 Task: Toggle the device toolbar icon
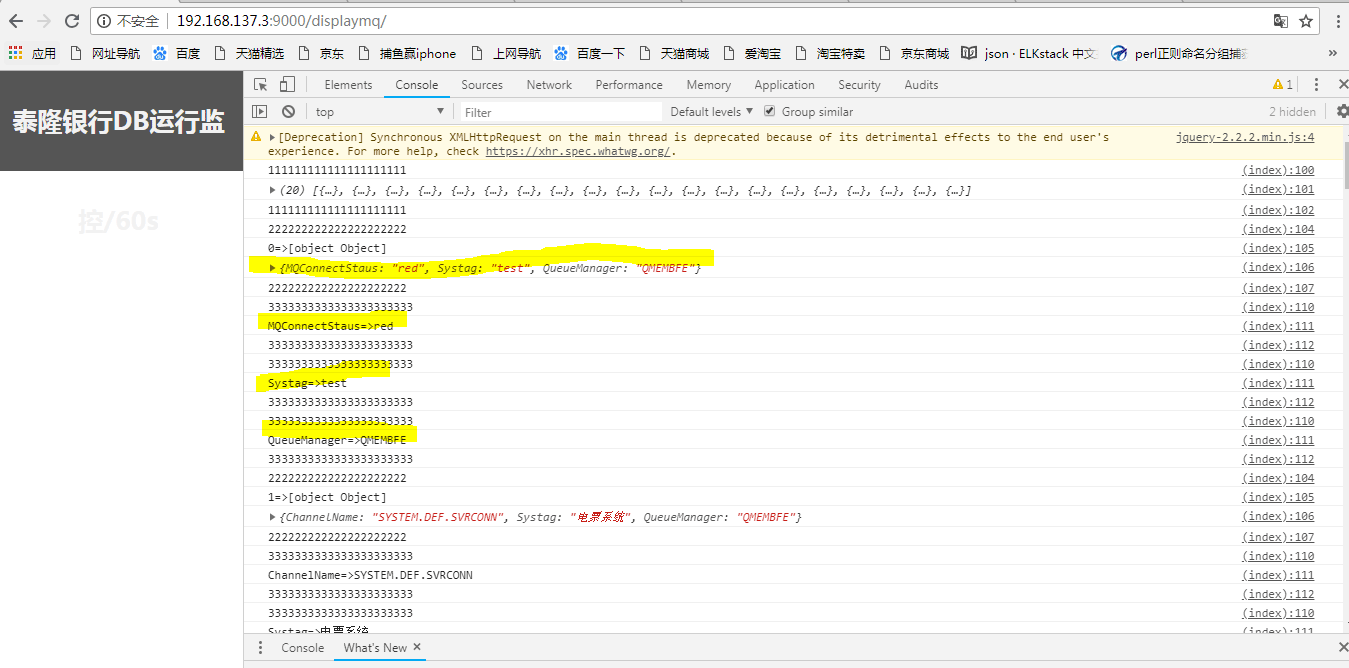click(287, 85)
